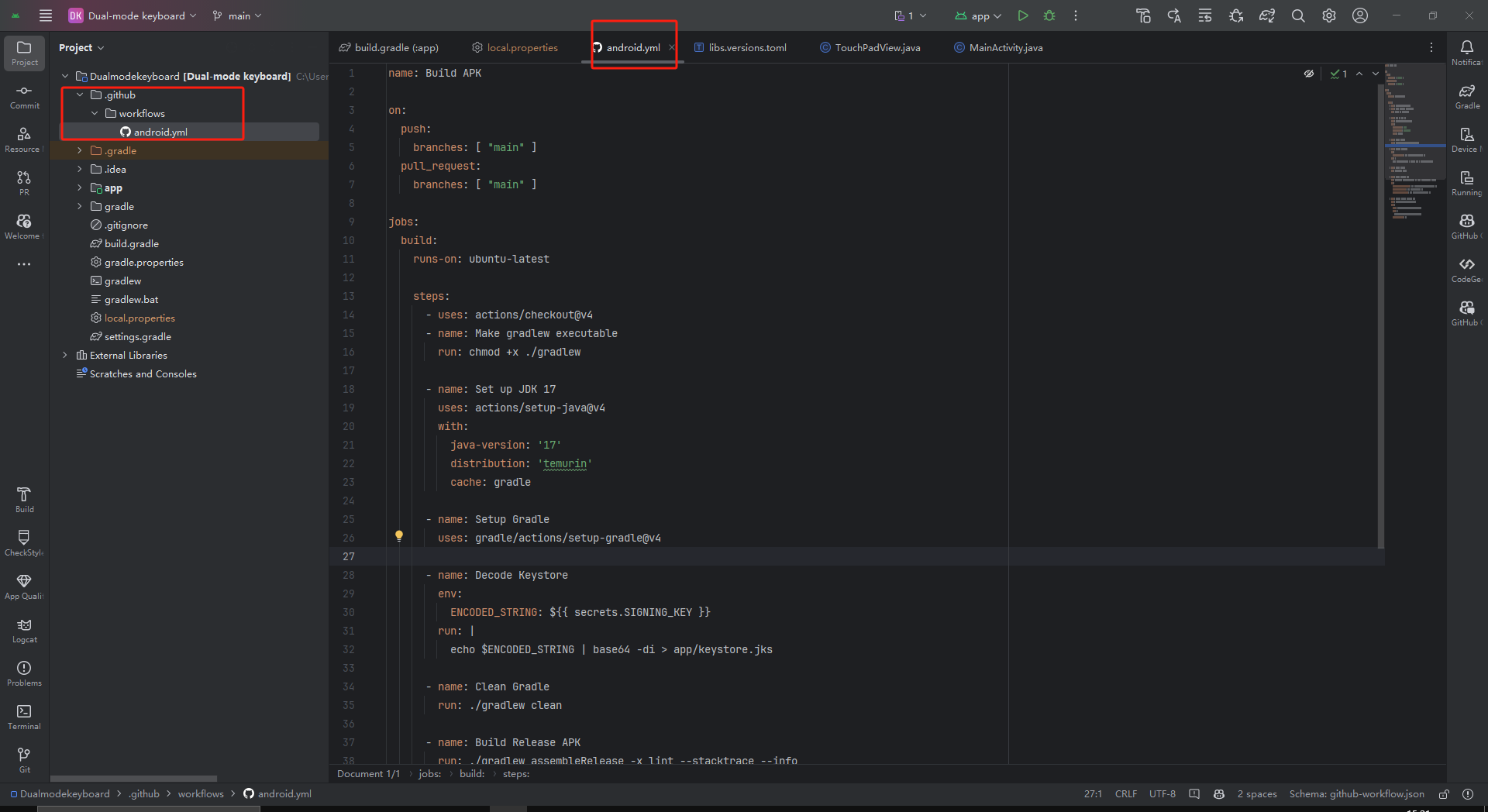Open the Notifications panel
Image resolution: width=1488 pixels, height=812 pixels.
1467,50
